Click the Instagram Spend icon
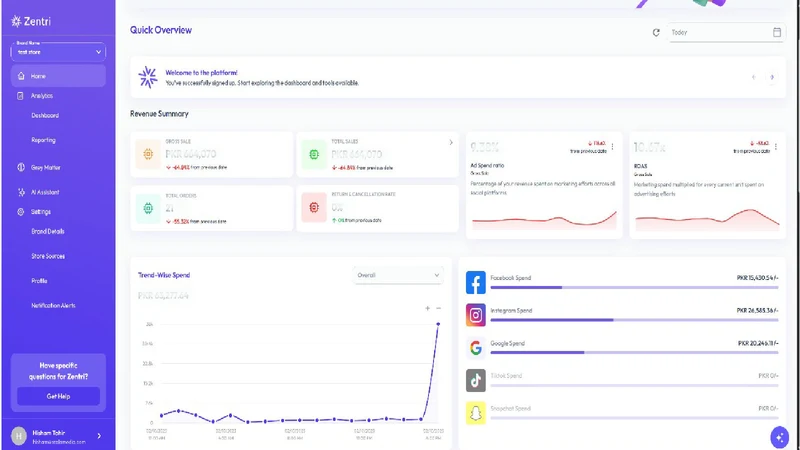This screenshot has height=450, width=800. coord(476,315)
